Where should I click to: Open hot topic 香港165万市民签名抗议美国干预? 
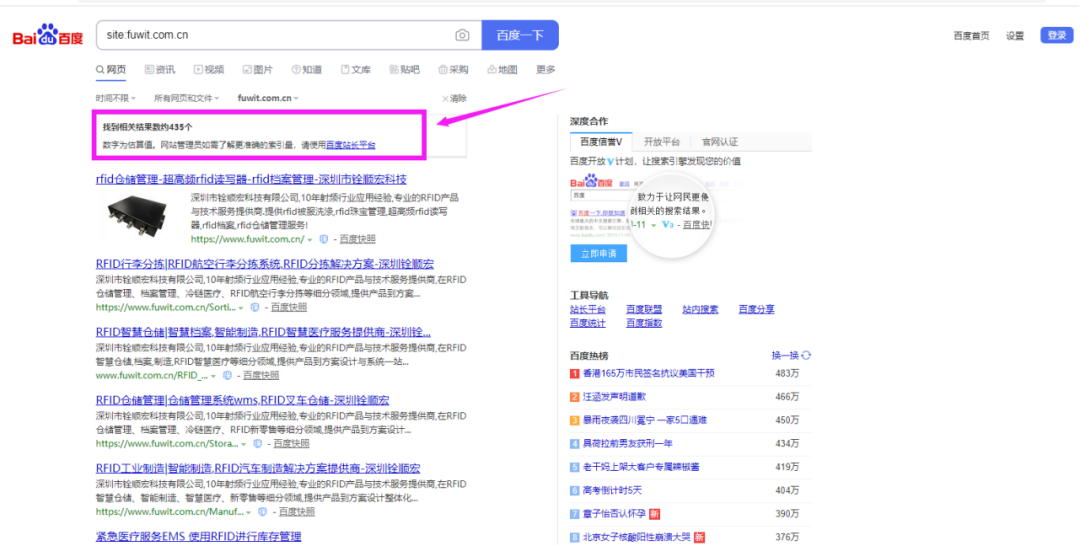coord(649,373)
